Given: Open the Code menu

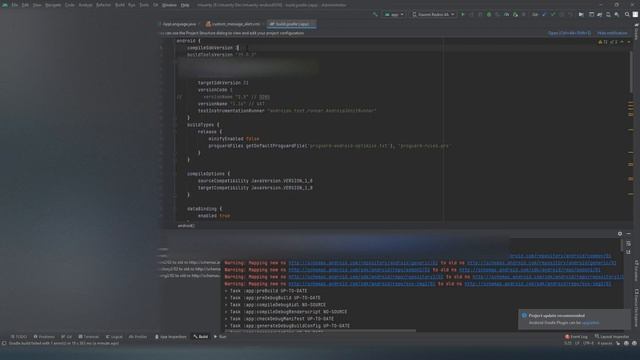Looking at the screenshot, I should click(x=69, y=5).
